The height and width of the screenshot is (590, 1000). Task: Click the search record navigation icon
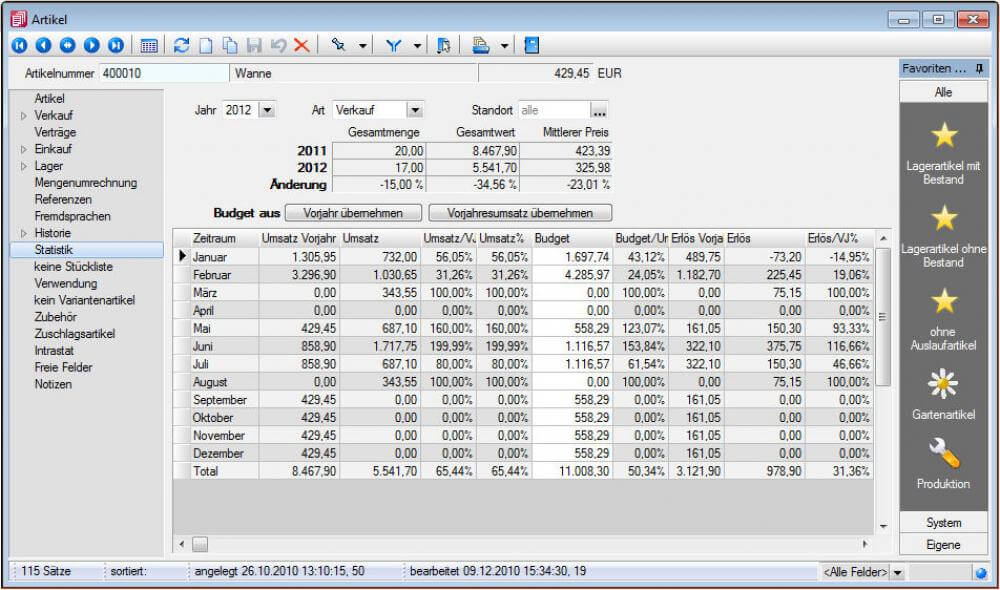(x=68, y=45)
